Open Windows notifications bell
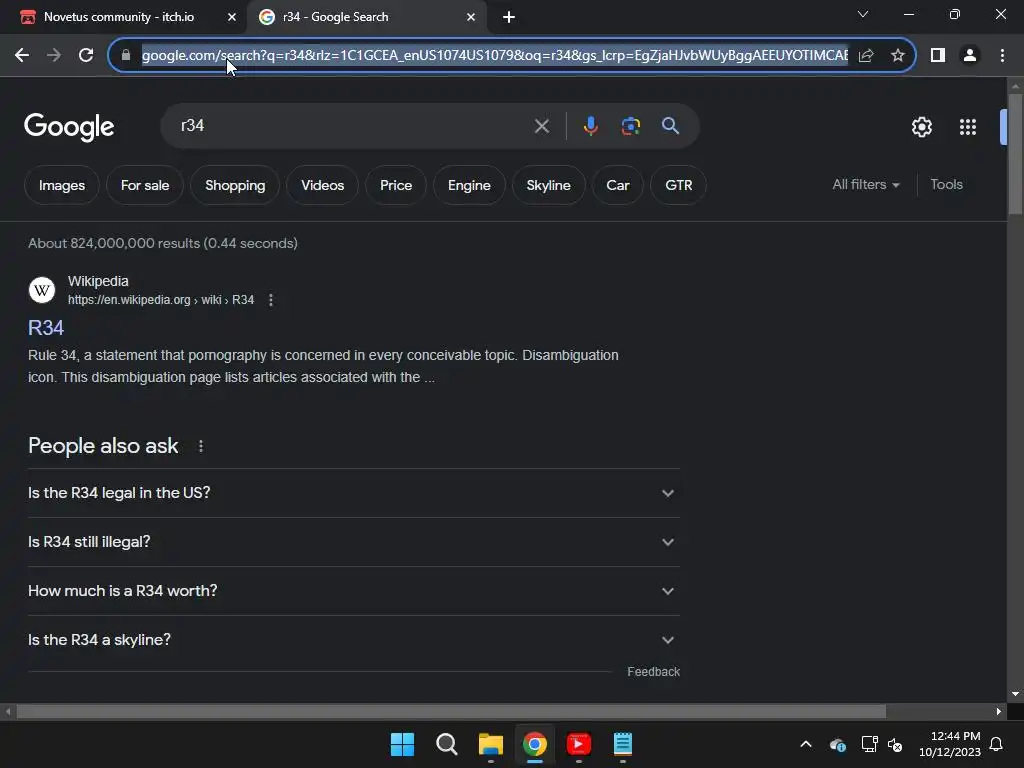 click(997, 744)
